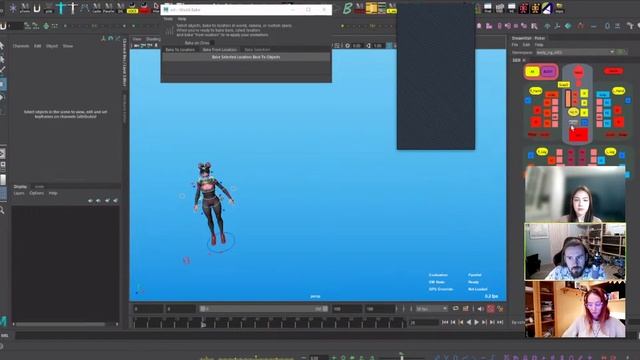Image resolution: width=640 pixels, height=360 pixels.
Task: Click the green B shelf icon
Action: pos(347,7)
